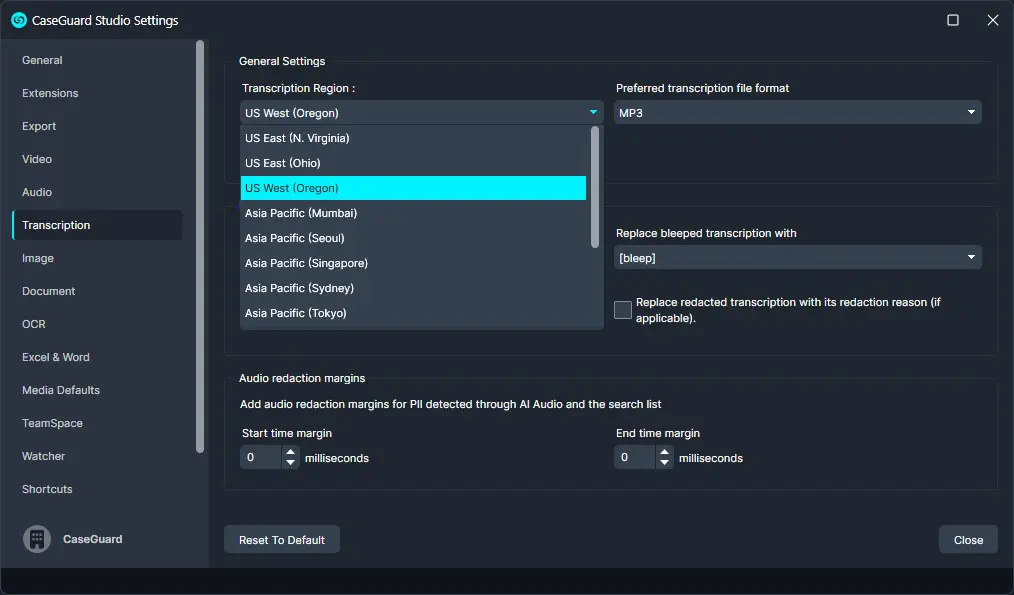The width and height of the screenshot is (1014, 595).
Task: Choose Asia Pacific (Seoul) region
Action: pyautogui.click(x=413, y=238)
